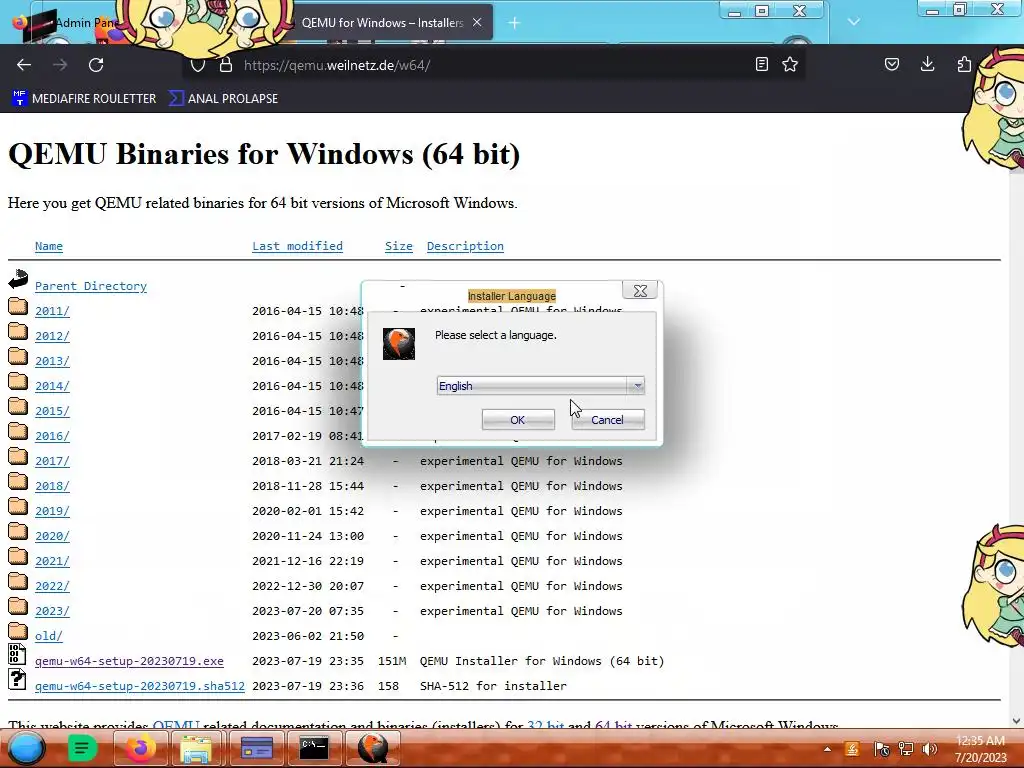Open the 2016/ folder link
1024x768 pixels.
52,436
